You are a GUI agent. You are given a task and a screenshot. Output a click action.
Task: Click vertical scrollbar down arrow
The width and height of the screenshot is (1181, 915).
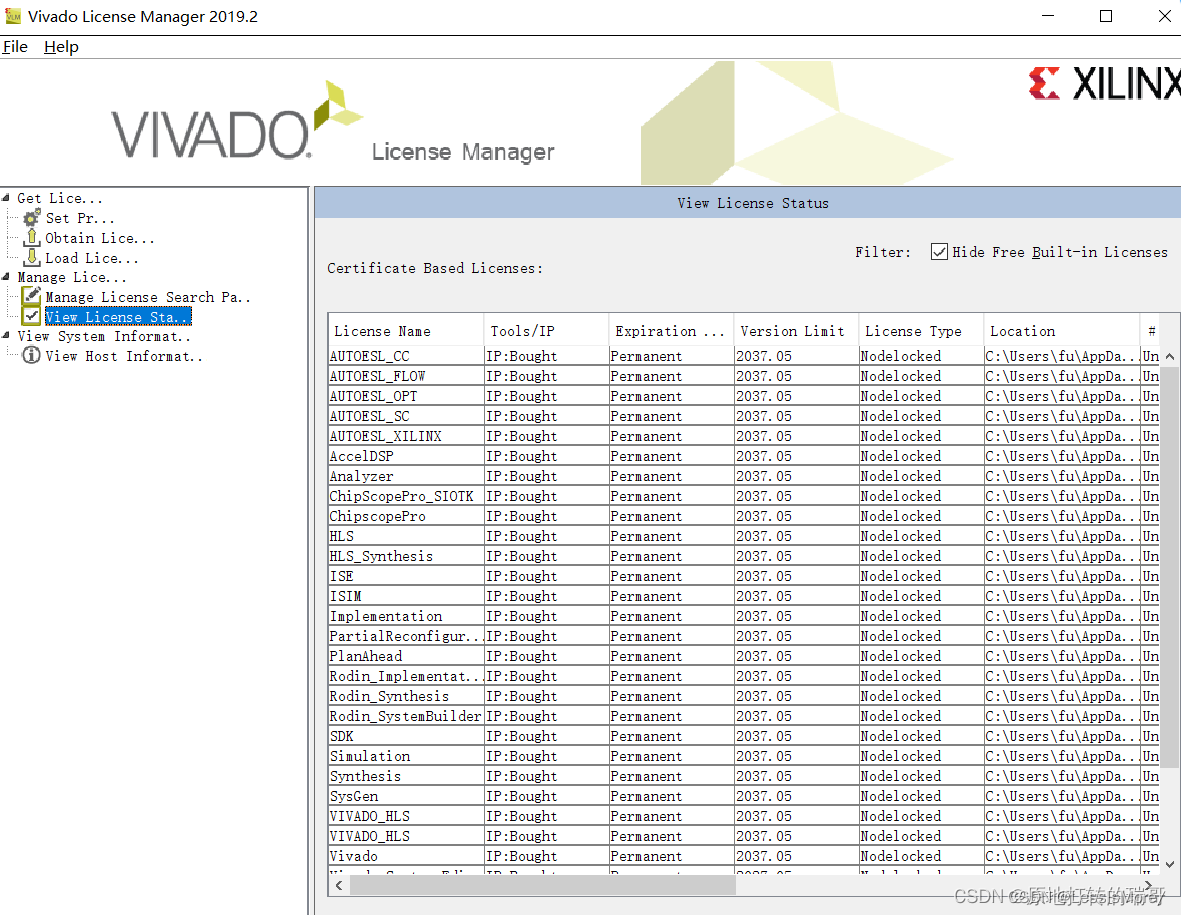coord(1170,865)
